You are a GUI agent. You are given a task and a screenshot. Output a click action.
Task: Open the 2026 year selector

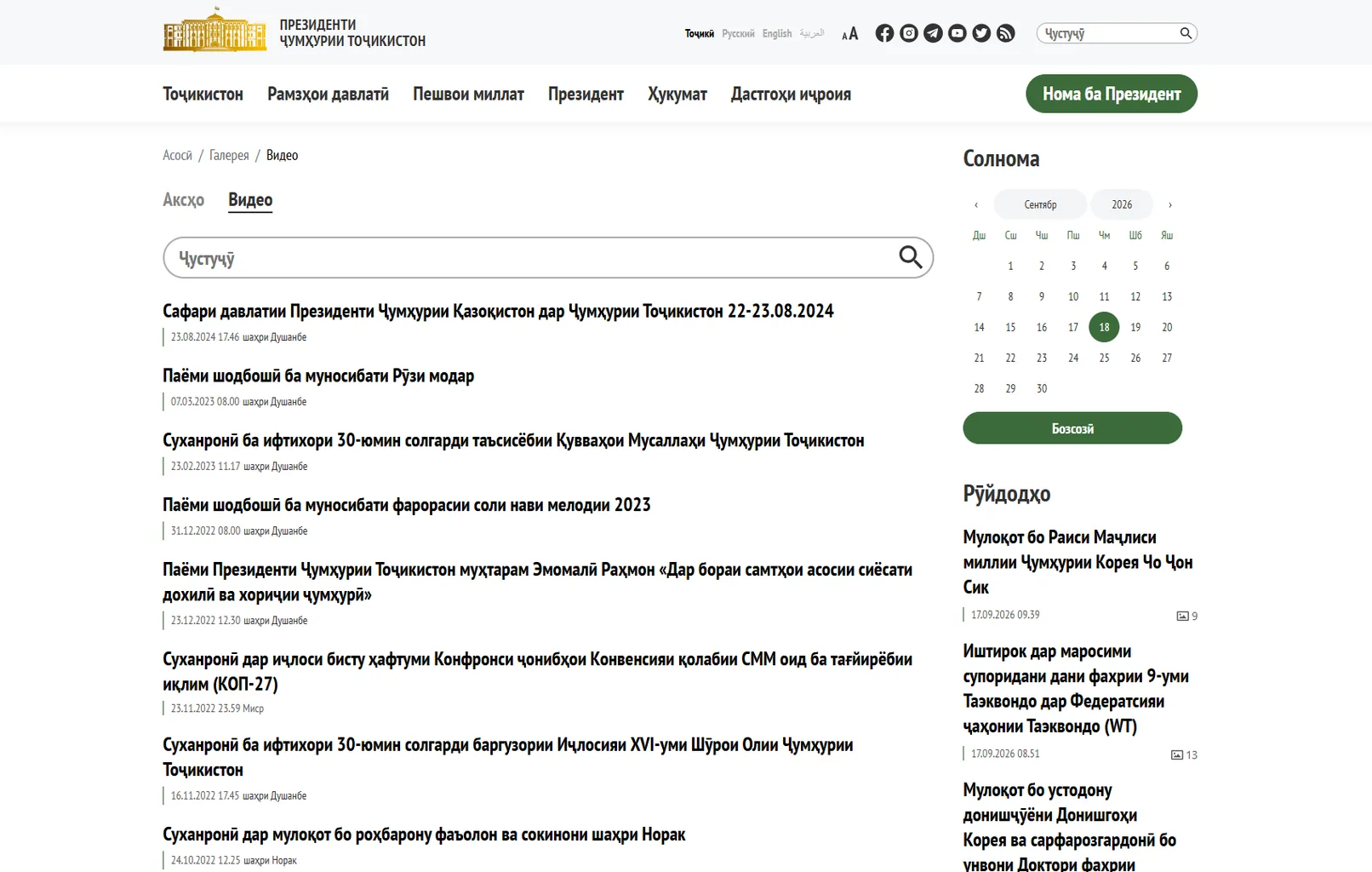tap(1122, 204)
